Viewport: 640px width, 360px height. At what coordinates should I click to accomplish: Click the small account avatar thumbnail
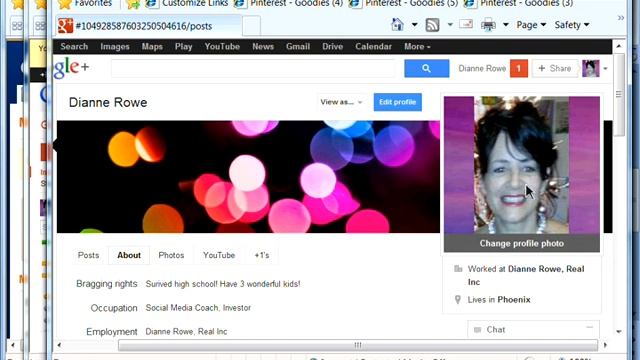[591, 68]
